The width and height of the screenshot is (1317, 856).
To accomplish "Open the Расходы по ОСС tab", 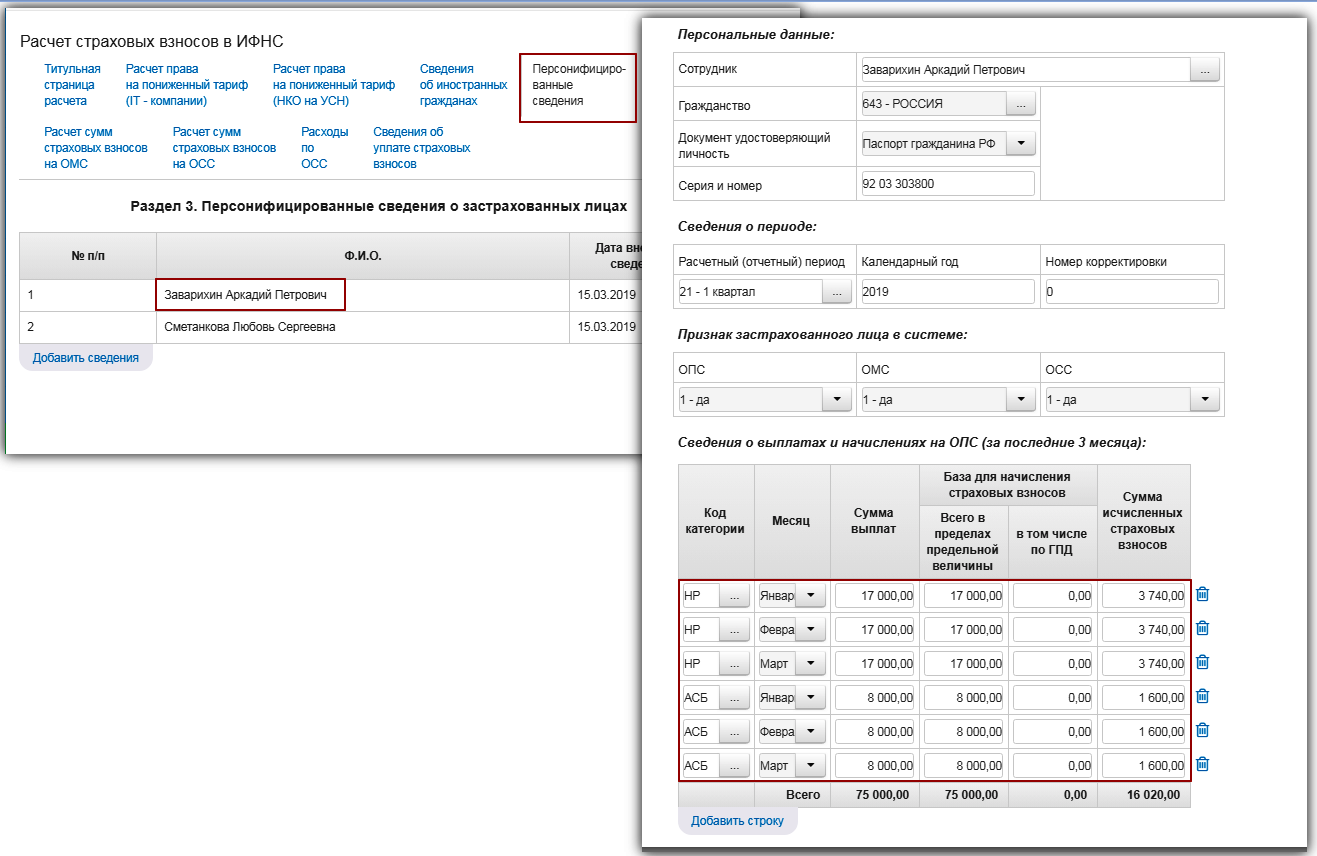I will click(324, 148).
